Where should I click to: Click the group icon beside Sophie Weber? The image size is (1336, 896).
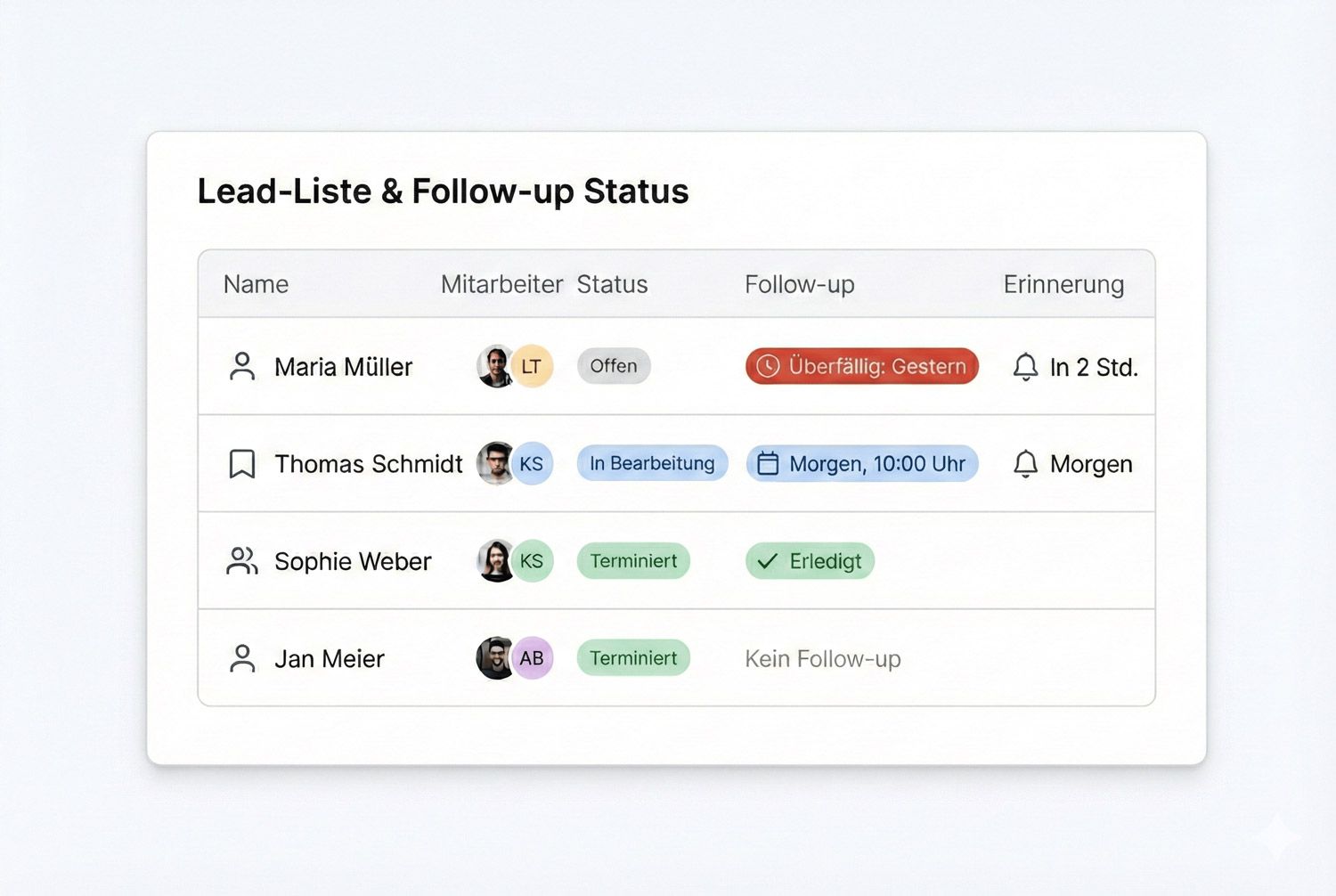click(x=242, y=561)
